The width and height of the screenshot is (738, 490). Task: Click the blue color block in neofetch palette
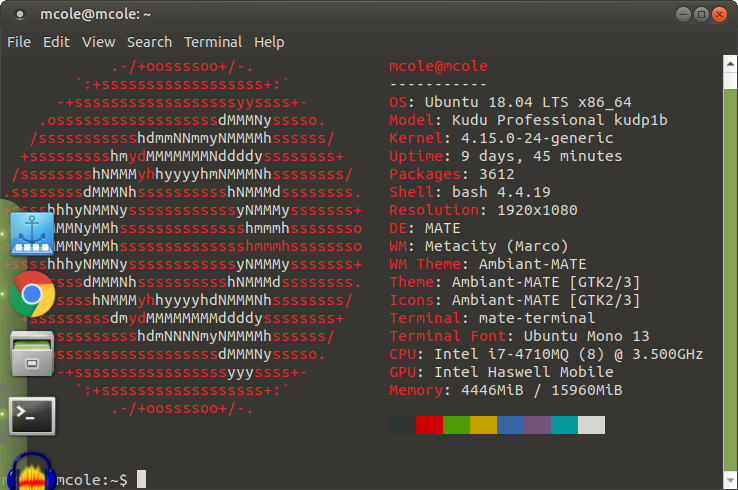(510, 425)
